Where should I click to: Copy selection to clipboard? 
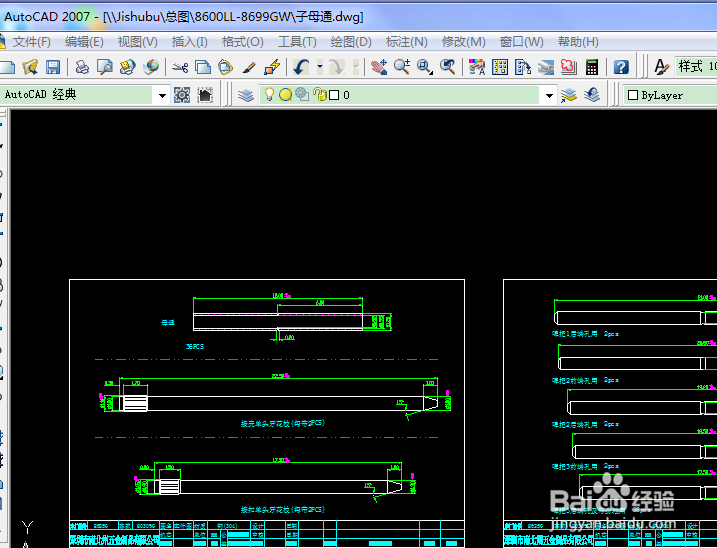pyautogui.click(x=203, y=67)
